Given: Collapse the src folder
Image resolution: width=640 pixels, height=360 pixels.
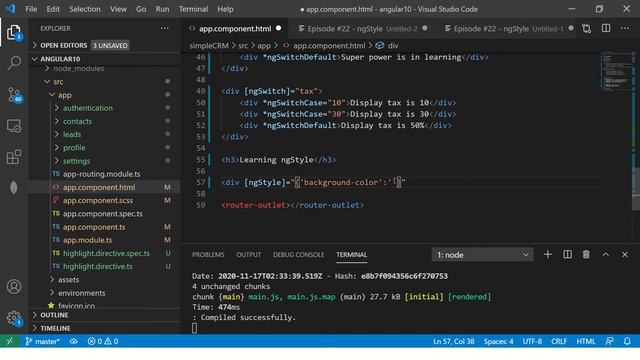Looking at the screenshot, I should coord(58,82).
